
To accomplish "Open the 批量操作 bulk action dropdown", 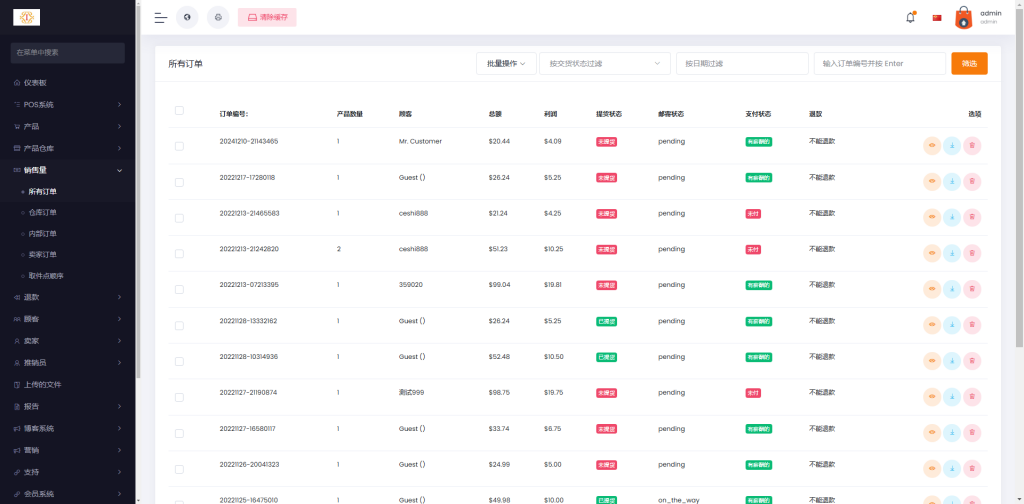I will [506, 63].
